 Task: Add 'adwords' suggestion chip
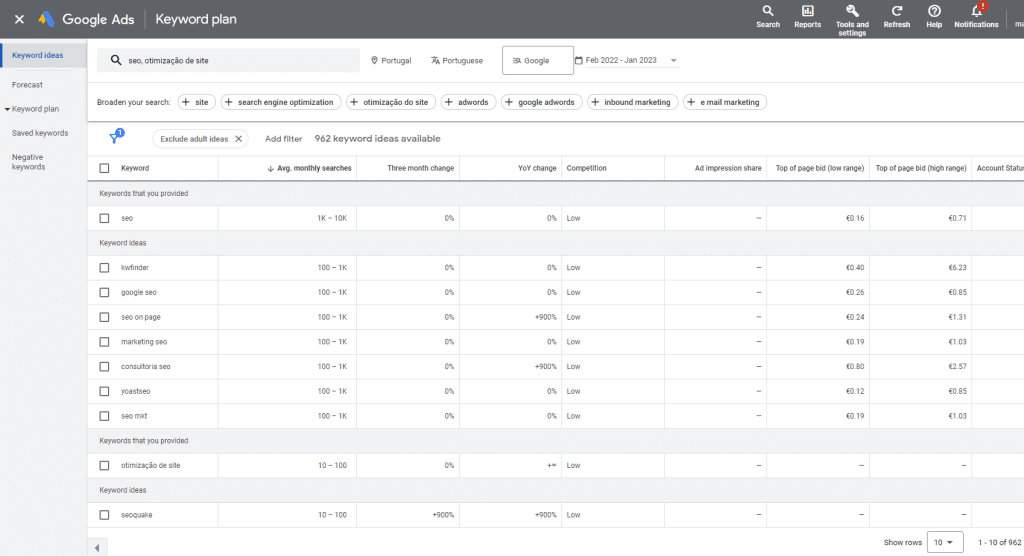point(468,102)
